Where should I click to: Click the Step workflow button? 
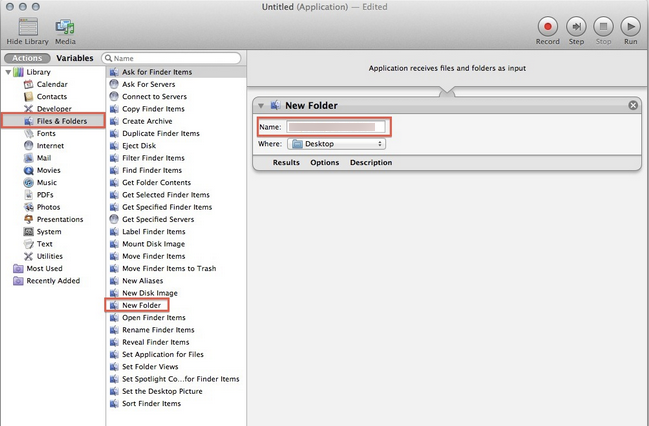point(576,26)
